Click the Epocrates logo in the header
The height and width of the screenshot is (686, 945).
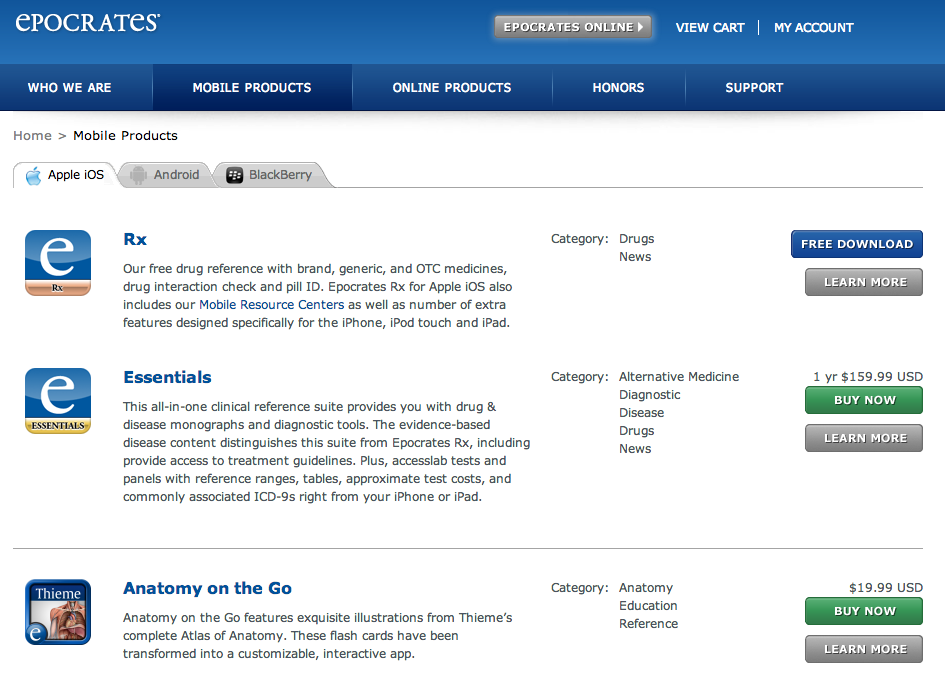[x=87, y=22]
